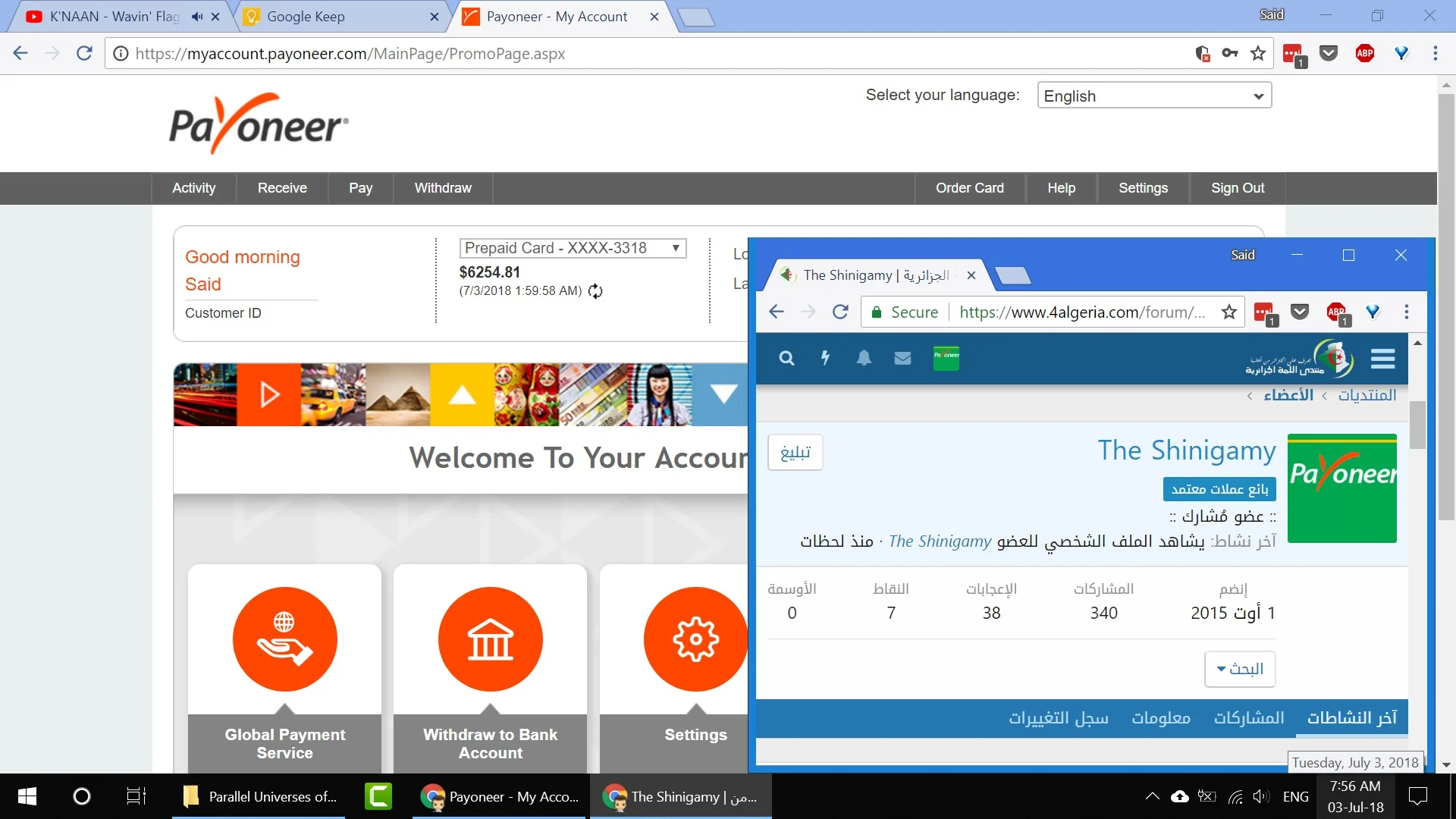Bookmark Payoneer page with star icon

coord(1258,53)
